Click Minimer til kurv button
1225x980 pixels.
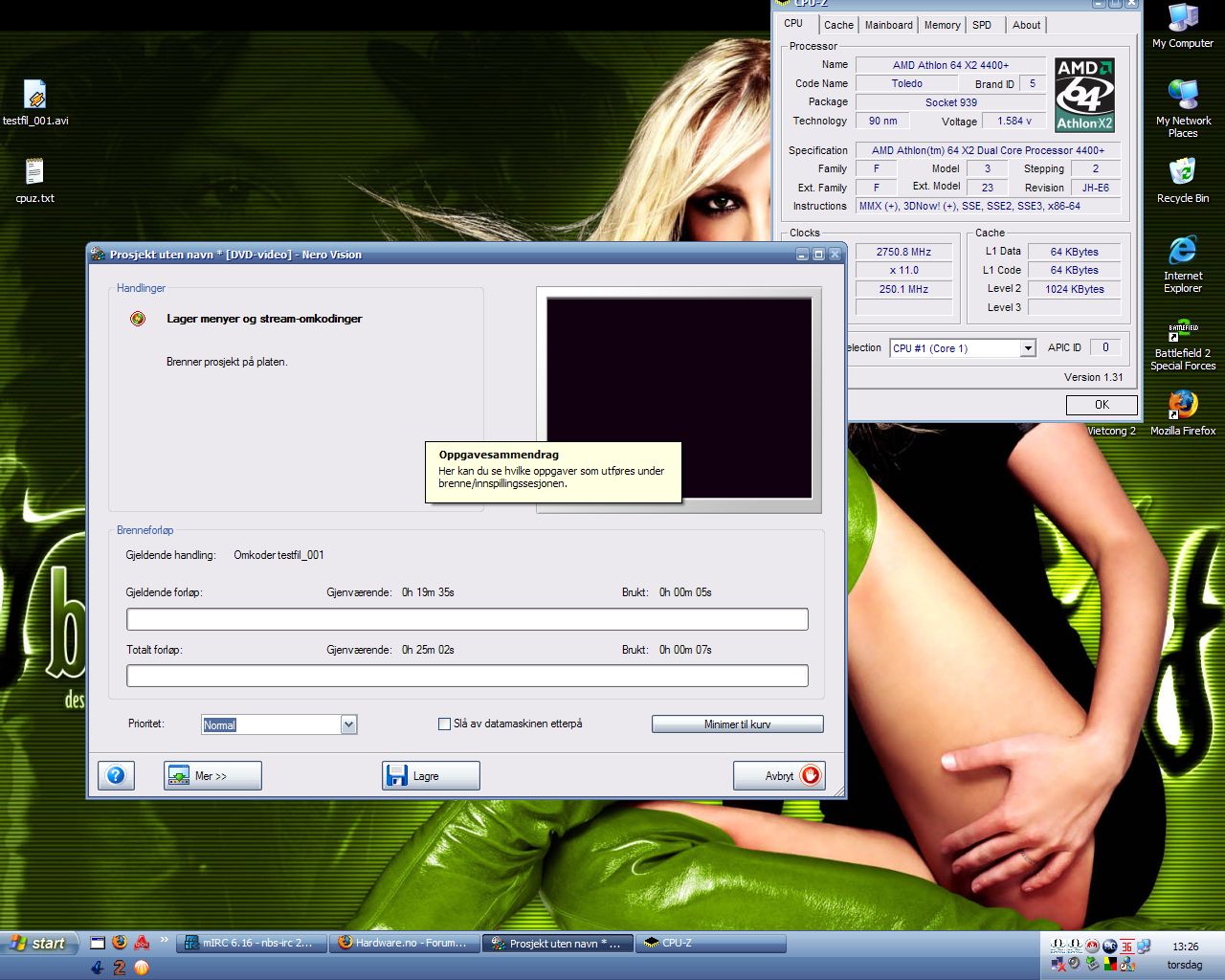click(738, 724)
